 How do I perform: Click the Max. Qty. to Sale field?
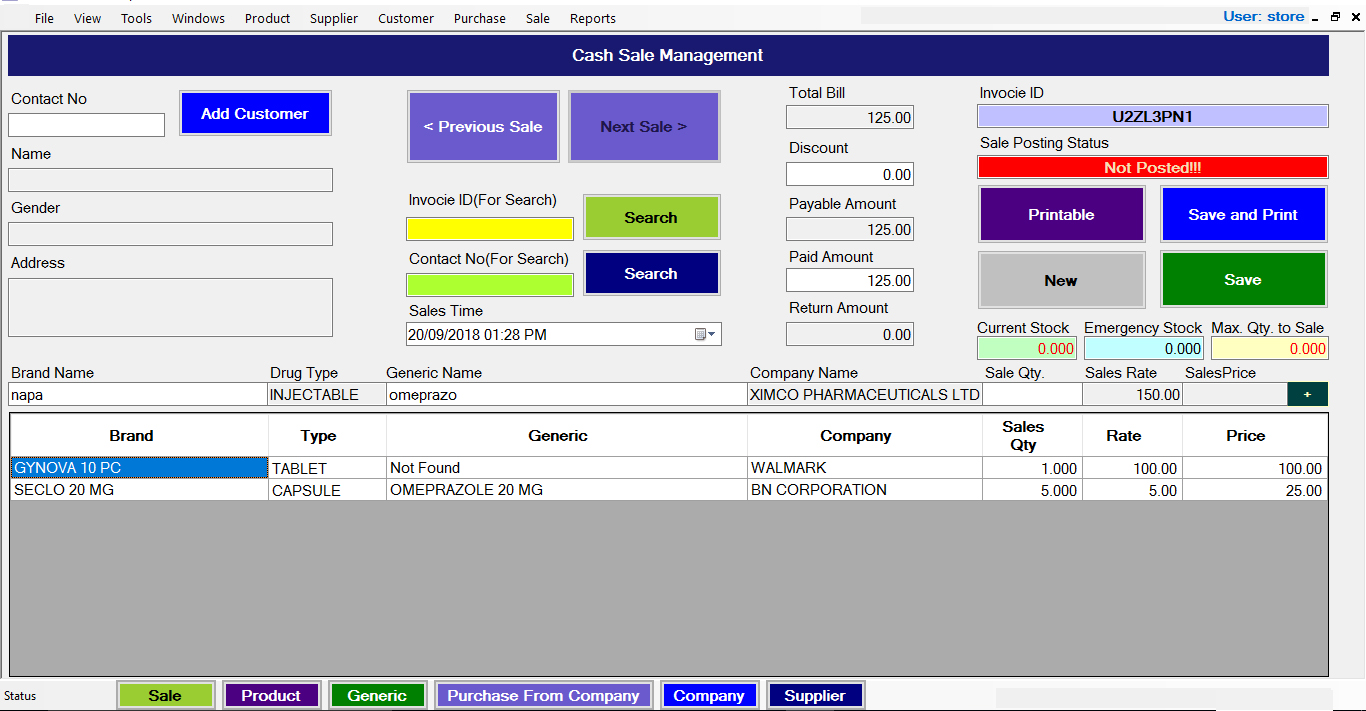(x=1270, y=348)
